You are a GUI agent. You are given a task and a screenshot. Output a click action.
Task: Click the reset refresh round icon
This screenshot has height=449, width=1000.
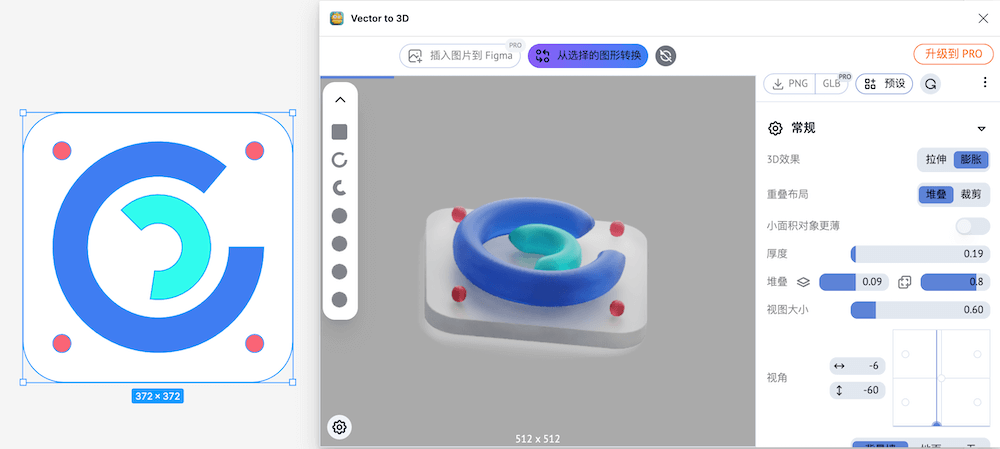click(930, 84)
